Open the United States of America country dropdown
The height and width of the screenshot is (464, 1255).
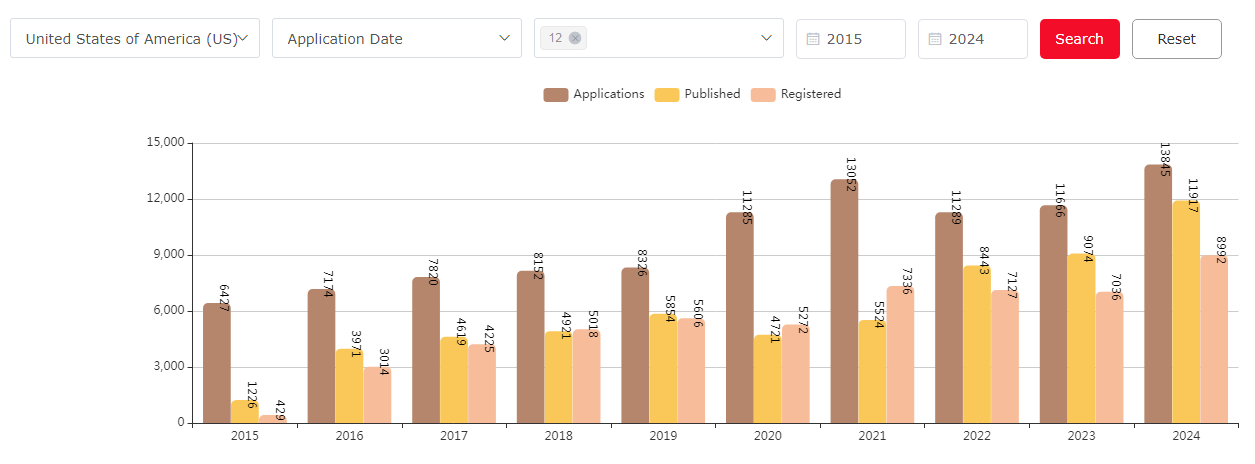pyautogui.click(x=135, y=39)
